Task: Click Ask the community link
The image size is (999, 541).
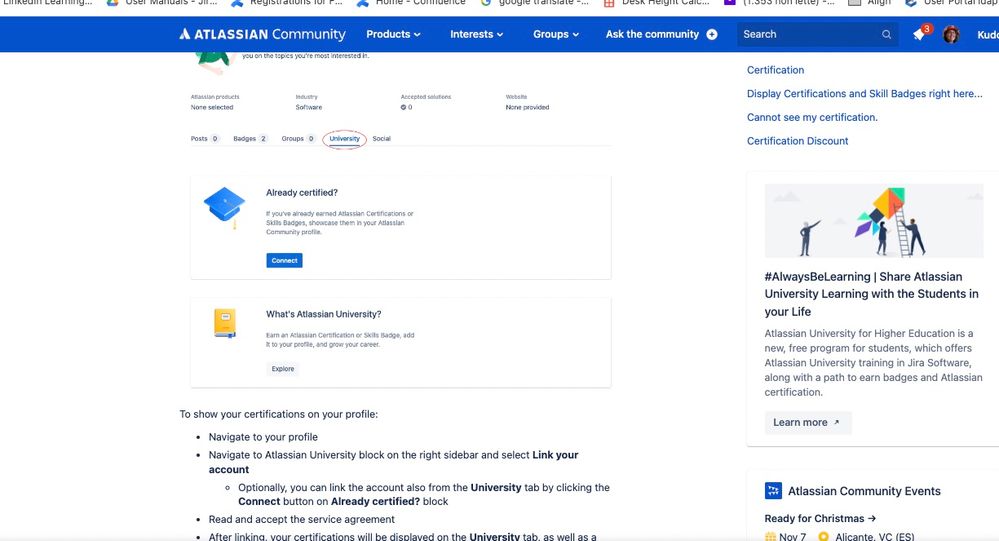Action: coord(652,34)
